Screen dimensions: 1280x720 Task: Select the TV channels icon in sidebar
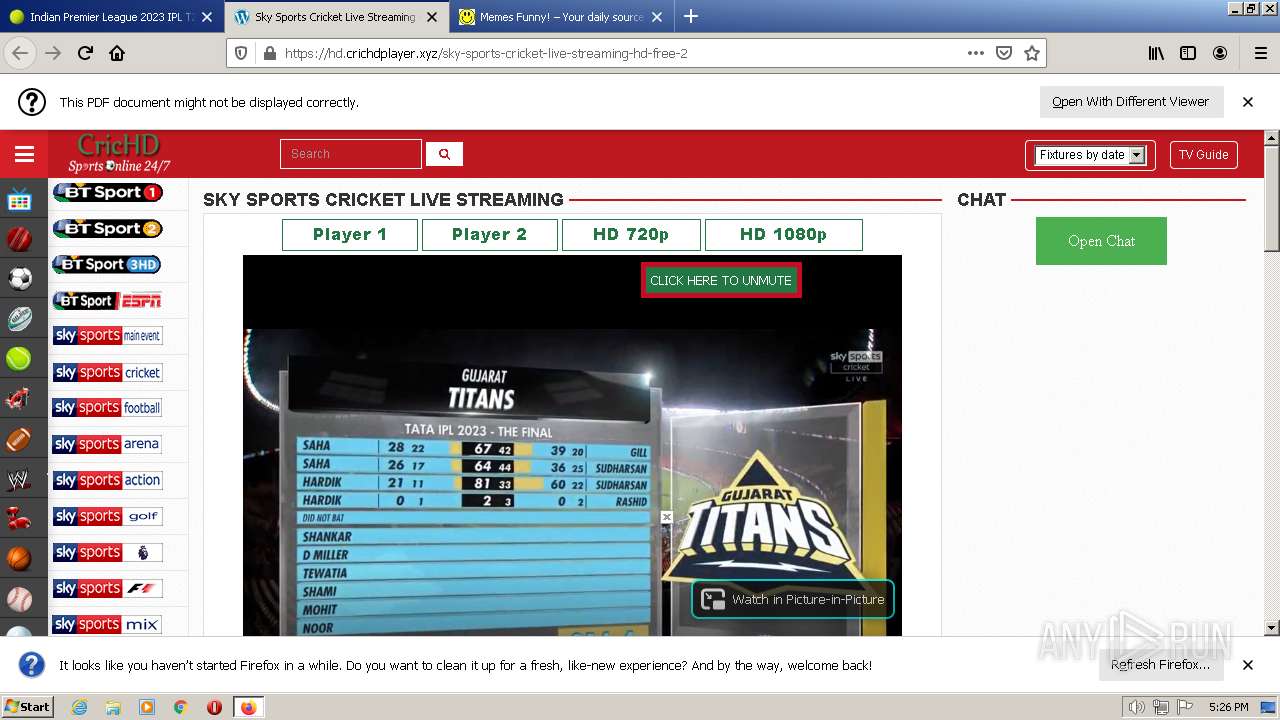[x=19, y=200]
